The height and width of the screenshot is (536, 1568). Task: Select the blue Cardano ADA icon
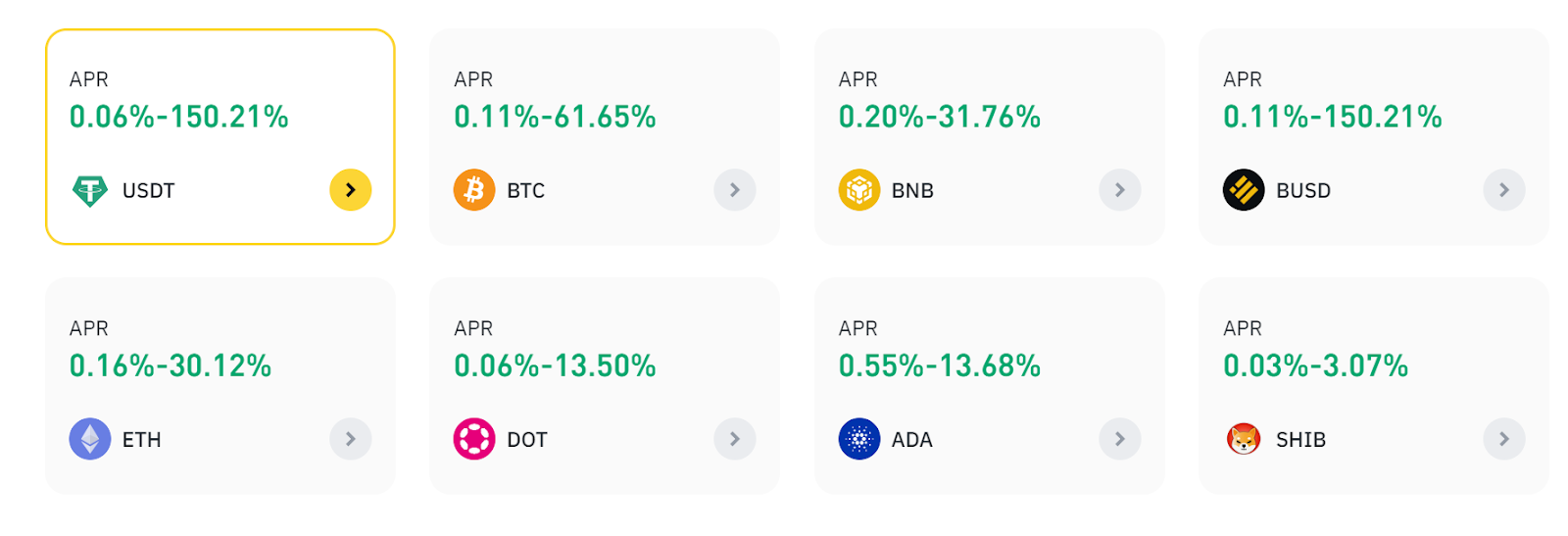(859, 439)
